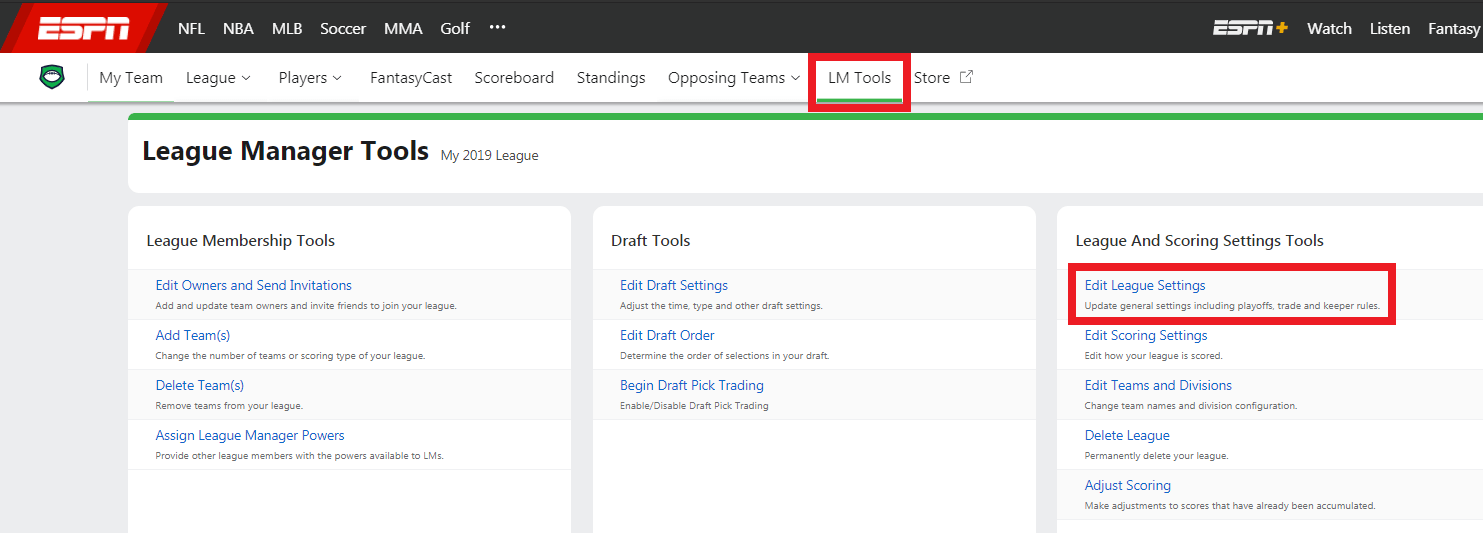
Task: Click 'Enable/Disable Draft Pick Trading' text
Action: pyautogui.click(x=694, y=406)
